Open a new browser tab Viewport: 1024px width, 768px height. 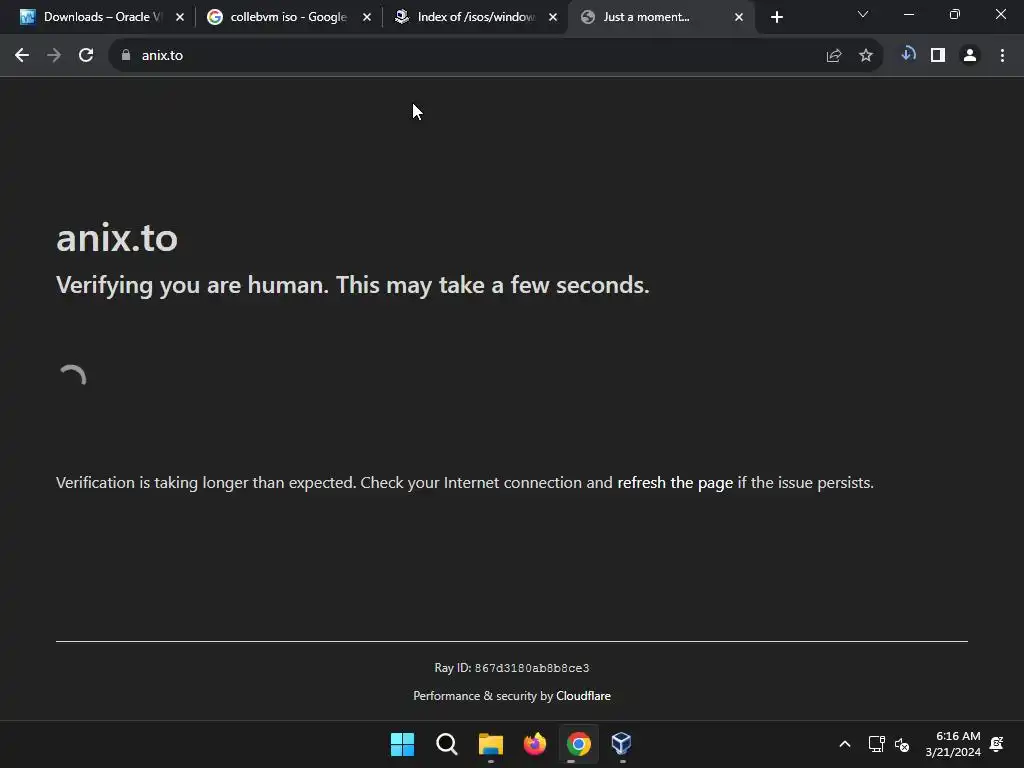tap(776, 18)
